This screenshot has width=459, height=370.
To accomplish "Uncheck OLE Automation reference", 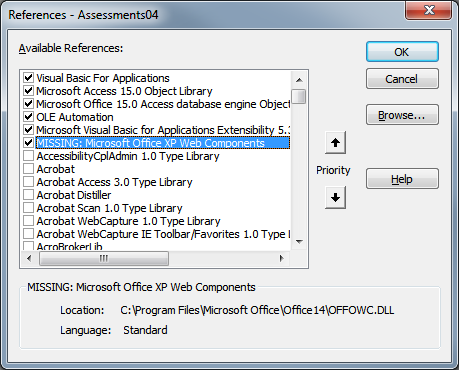I will pyautogui.click(x=28, y=117).
